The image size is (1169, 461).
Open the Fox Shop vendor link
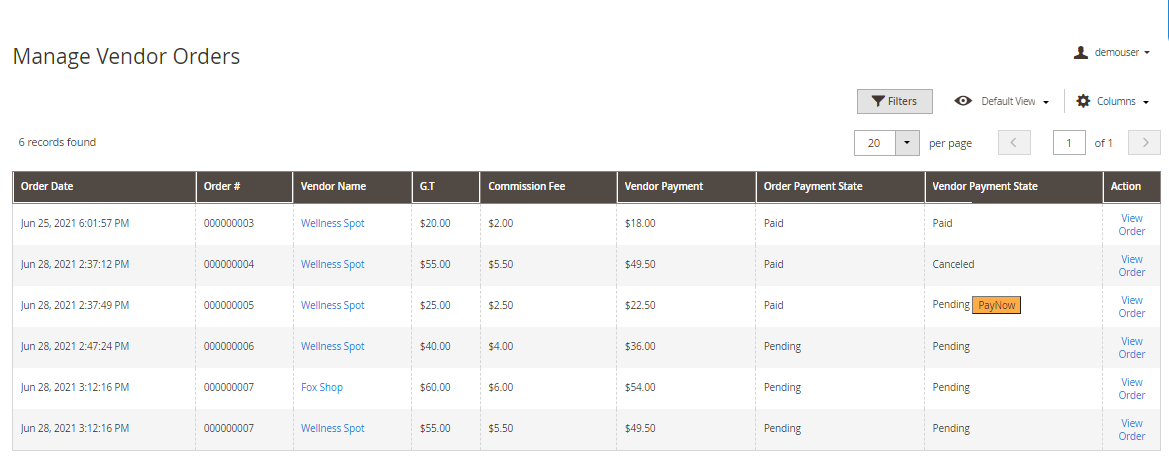click(x=321, y=387)
